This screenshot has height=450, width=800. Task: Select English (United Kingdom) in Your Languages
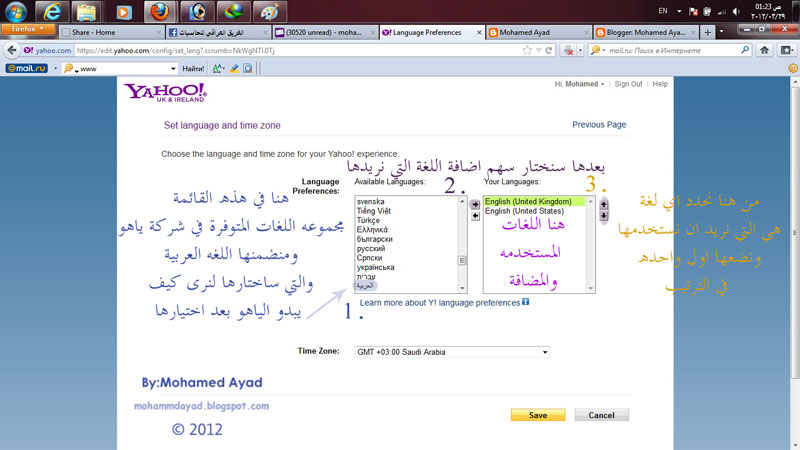tap(535, 202)
